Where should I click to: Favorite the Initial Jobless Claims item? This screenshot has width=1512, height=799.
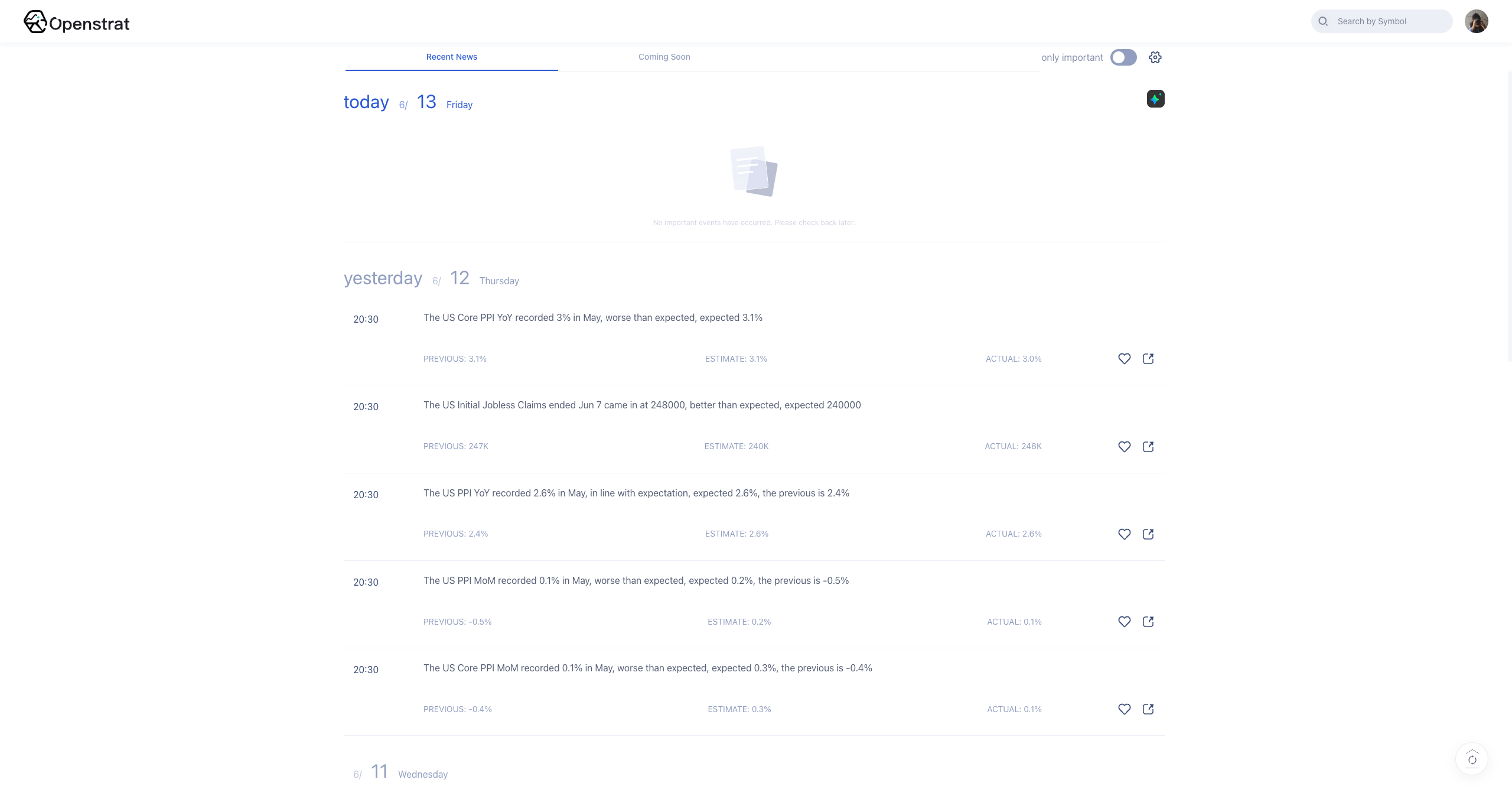(1124, 447)
